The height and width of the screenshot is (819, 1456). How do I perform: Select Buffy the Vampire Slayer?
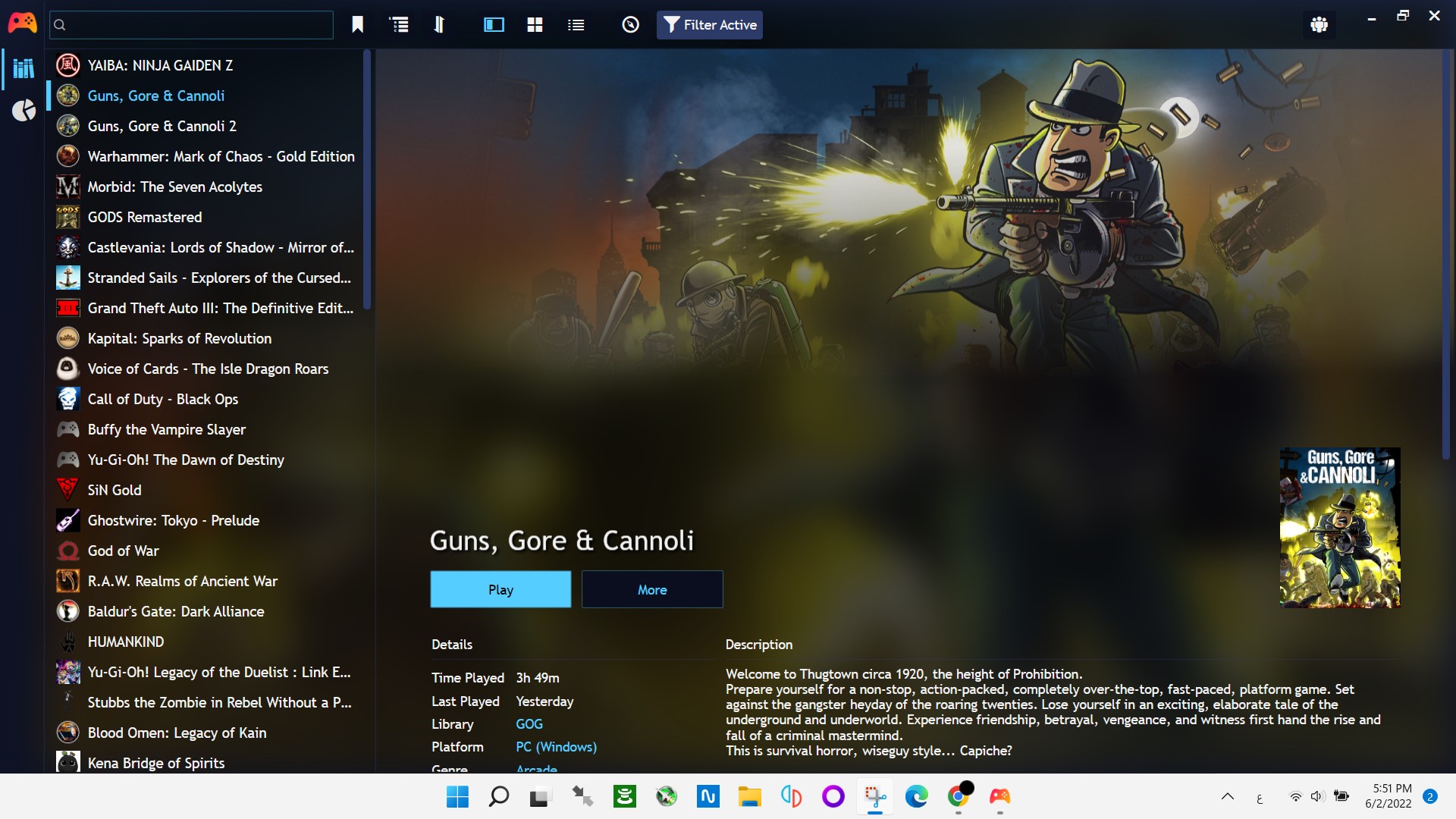tap(205, 429)
